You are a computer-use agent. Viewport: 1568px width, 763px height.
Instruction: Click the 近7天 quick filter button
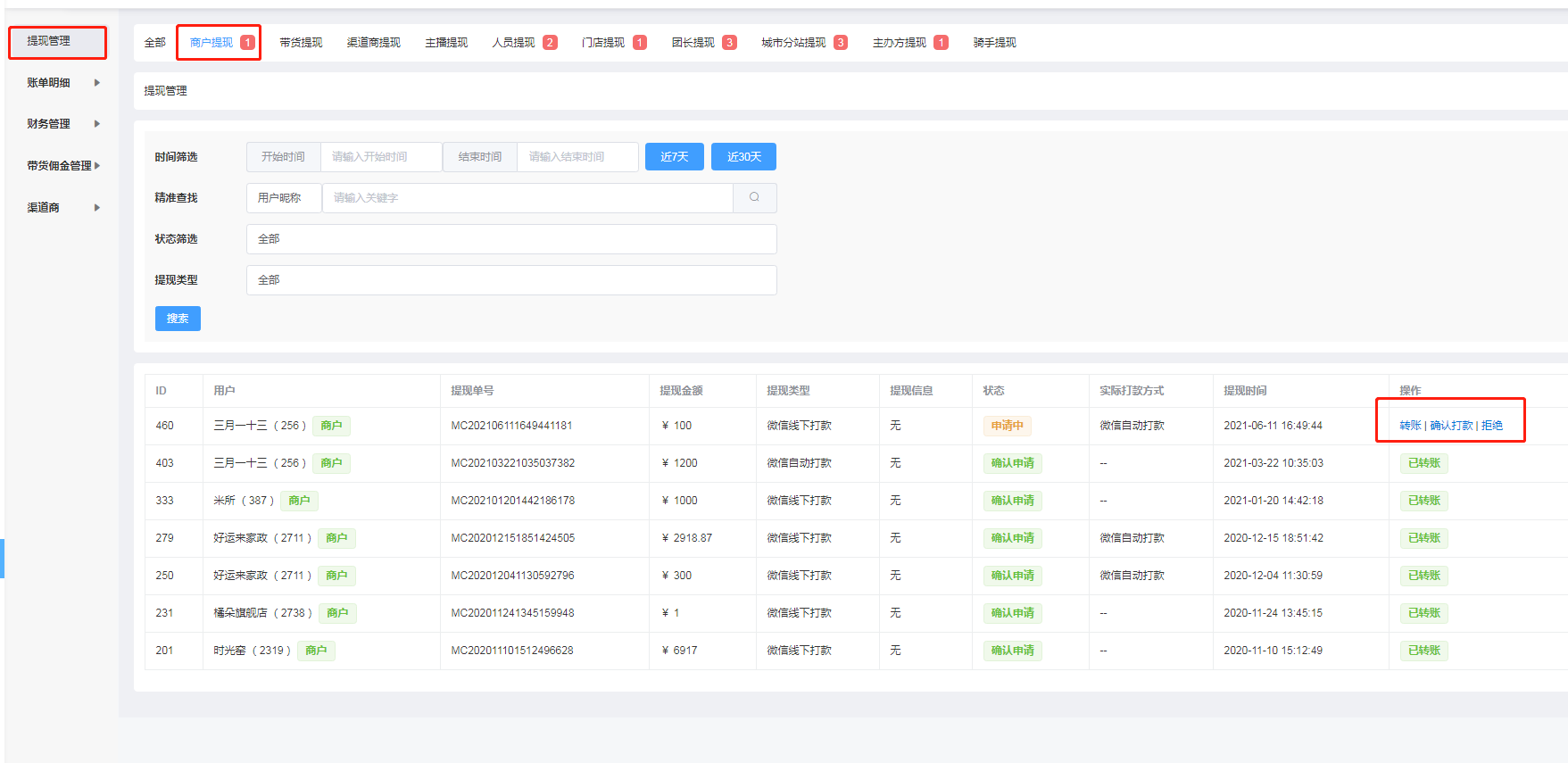[x=675, y=156]
